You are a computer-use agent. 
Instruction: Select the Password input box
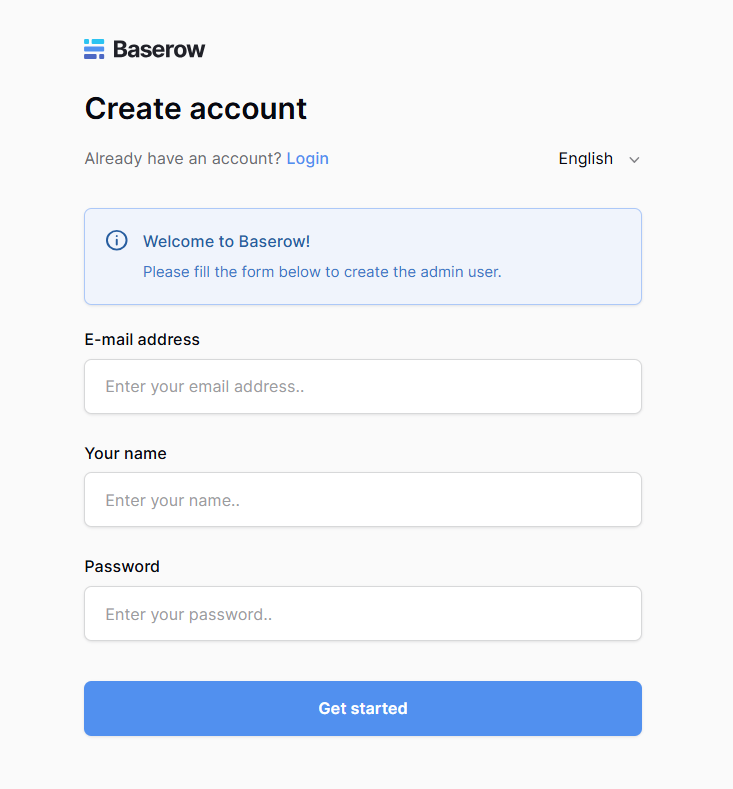pyautogui.click(x=362, y=614)
